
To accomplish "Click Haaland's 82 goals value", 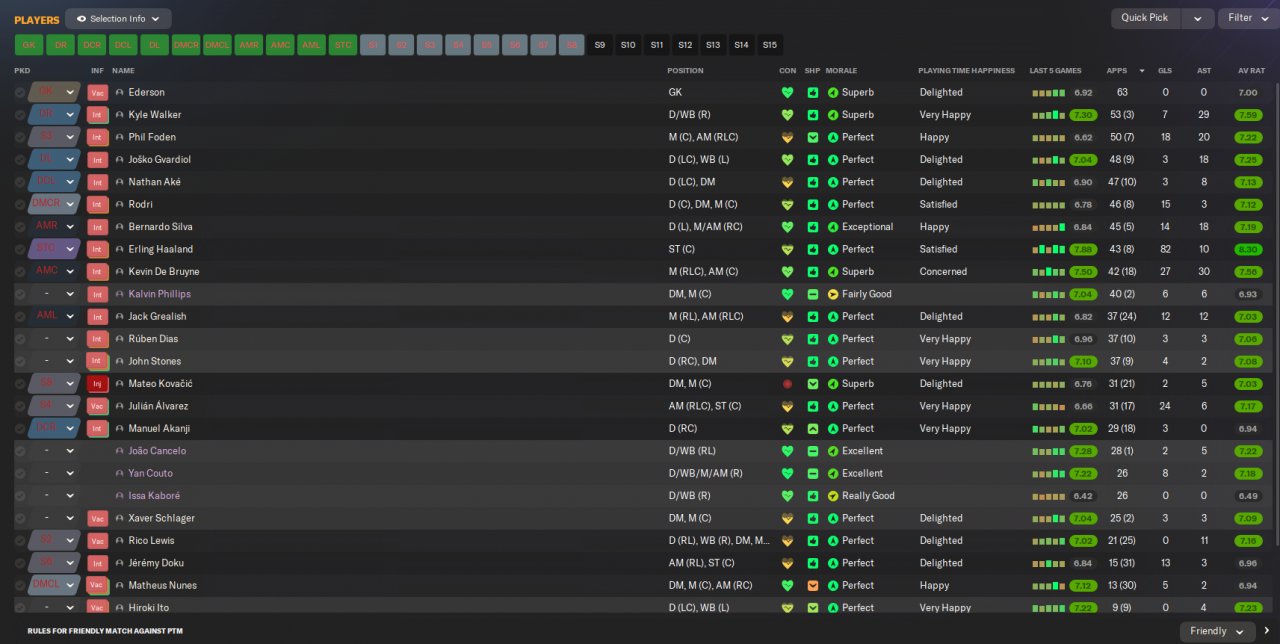I will (x=1165, y=249).
